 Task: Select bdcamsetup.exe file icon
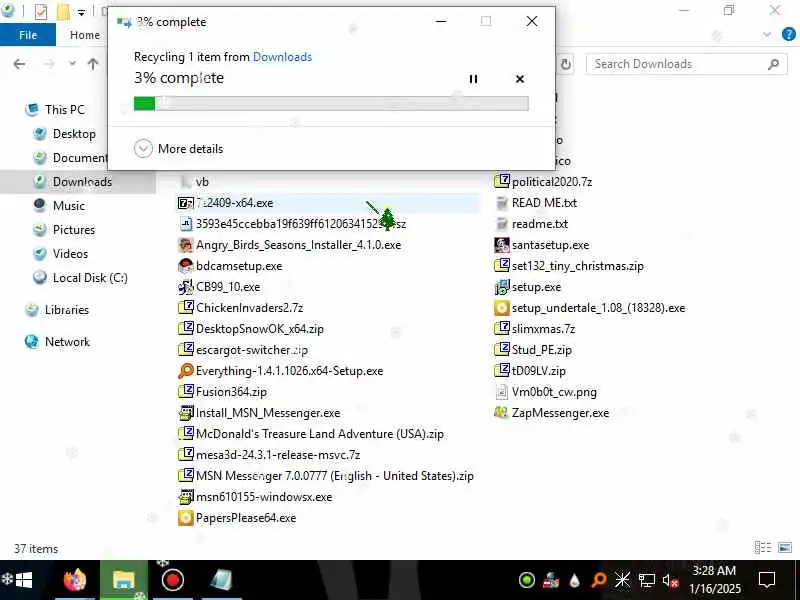point(186,266)
